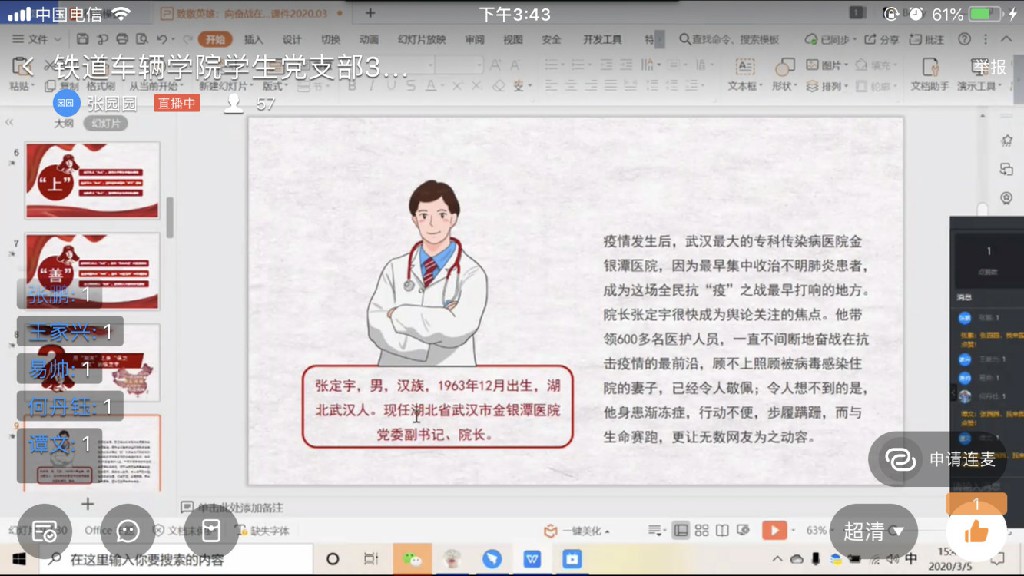Viewport: 1024px width, 576px height.
Task: Click the Cortana circle icon
Action: tap(332, 559)
